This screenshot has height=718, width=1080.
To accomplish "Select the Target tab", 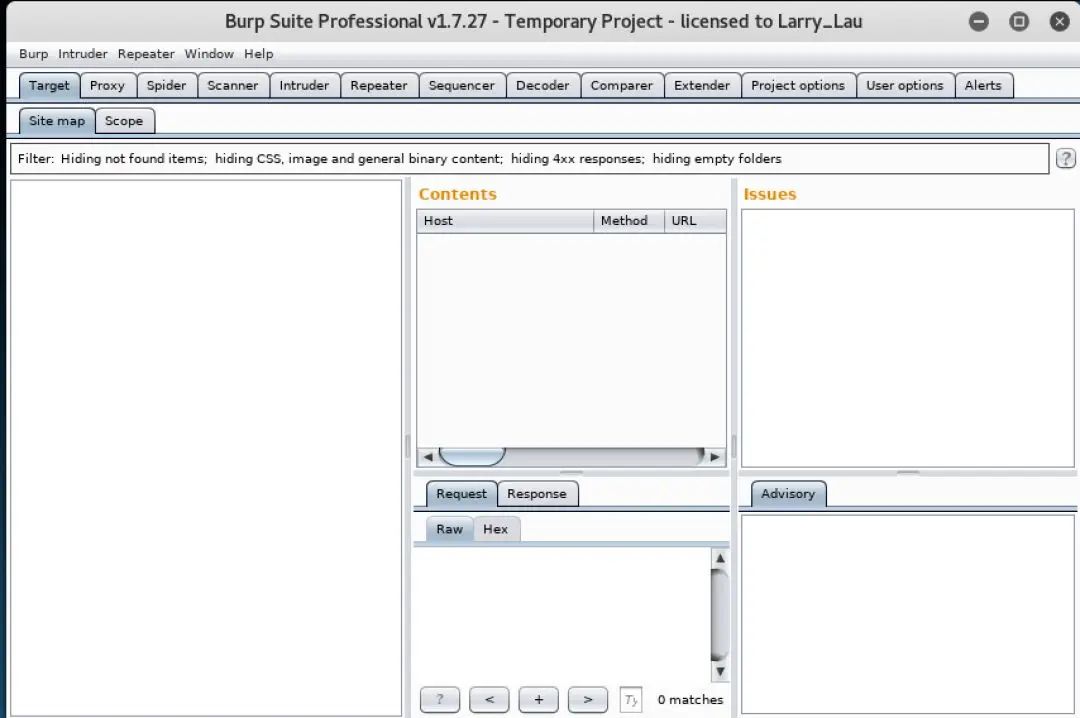I will (49, 85).
